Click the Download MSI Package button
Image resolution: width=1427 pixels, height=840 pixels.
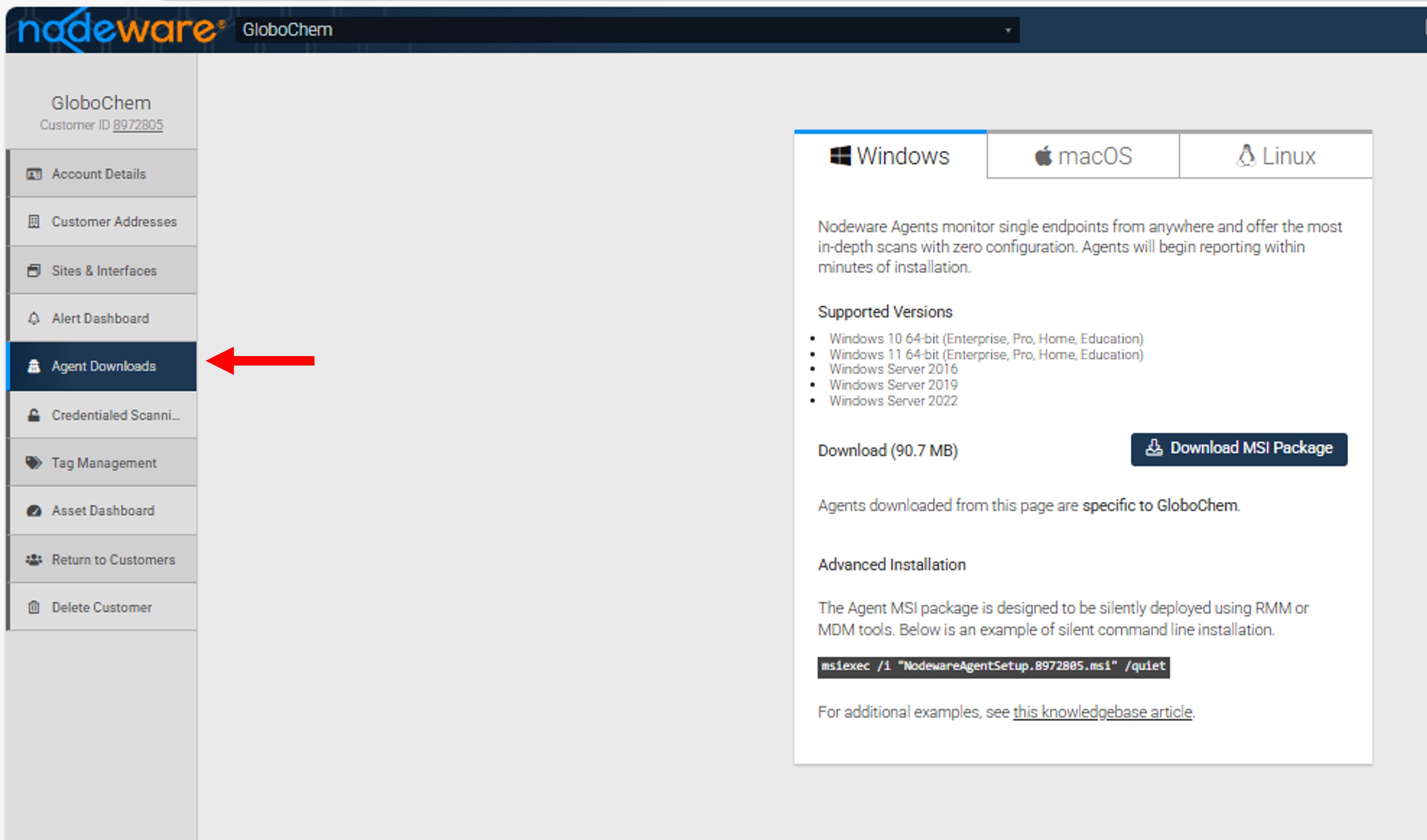[1239, 450]
